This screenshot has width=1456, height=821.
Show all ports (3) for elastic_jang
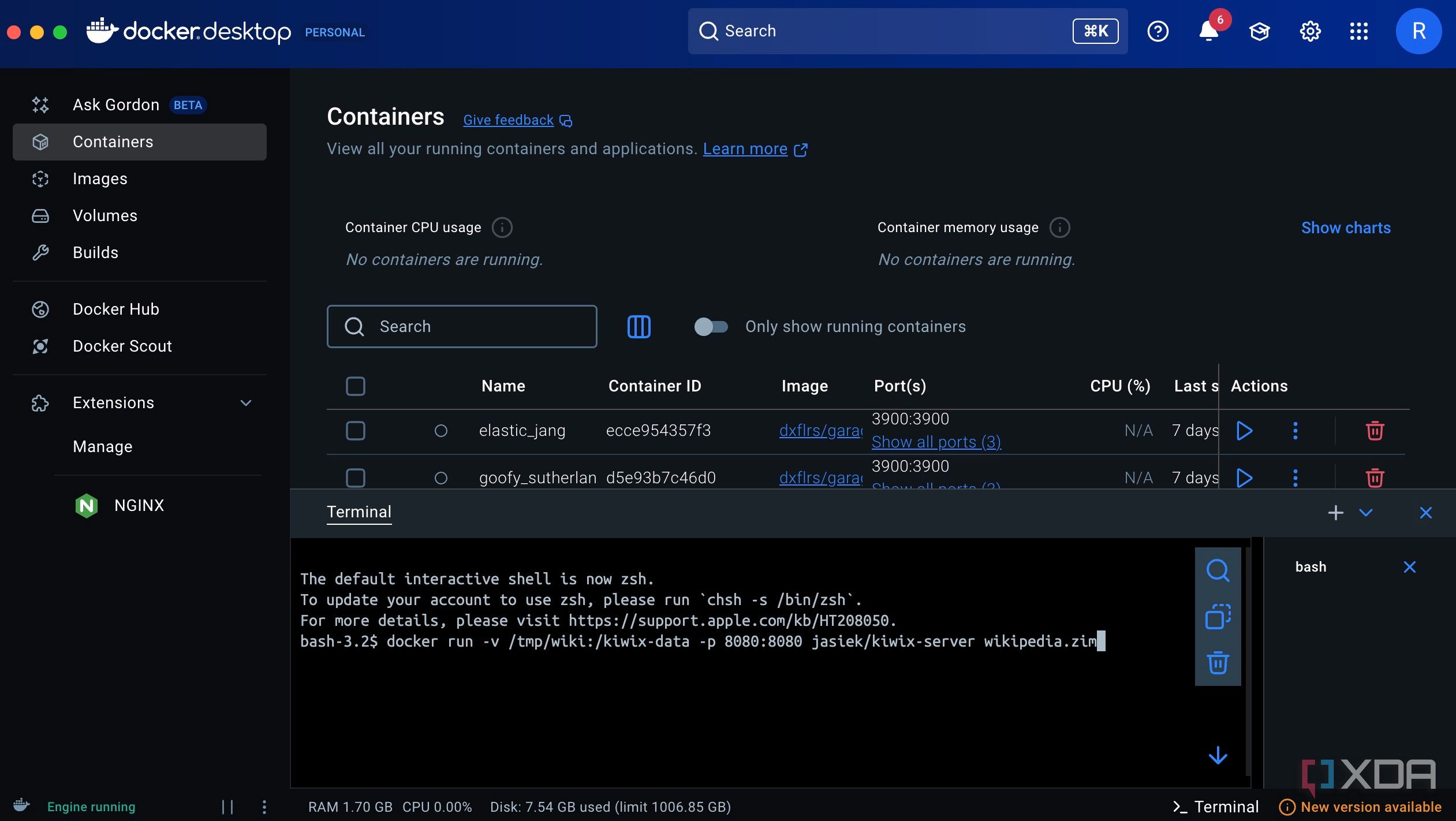click(x=936, y=442)
